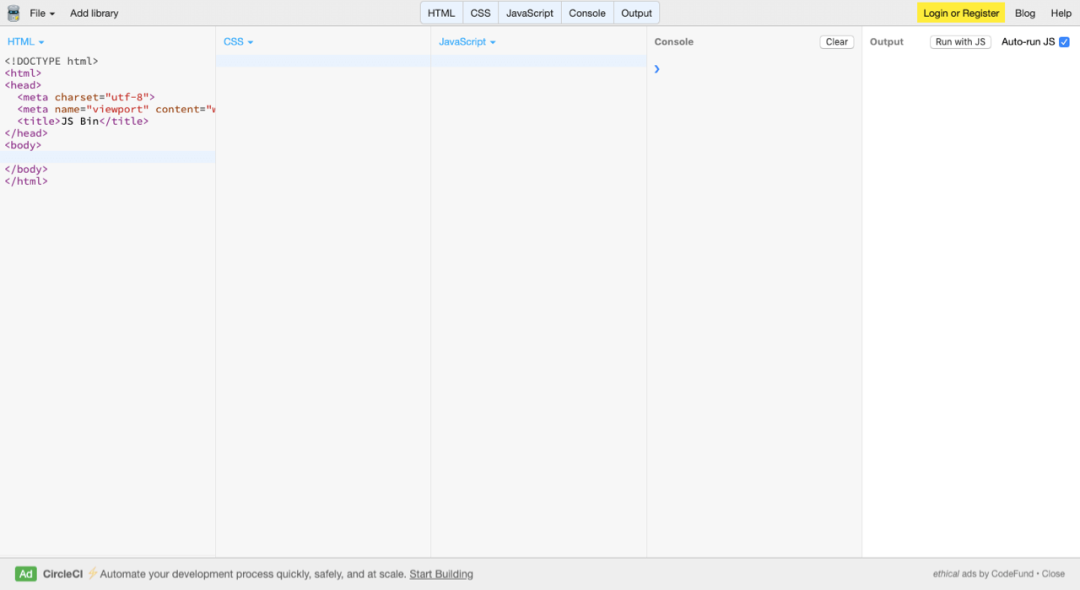The width and height of the screenshot is (1080, 590).
Task: Toggle the CSS panel tab
Action: [x=481, y=13]
